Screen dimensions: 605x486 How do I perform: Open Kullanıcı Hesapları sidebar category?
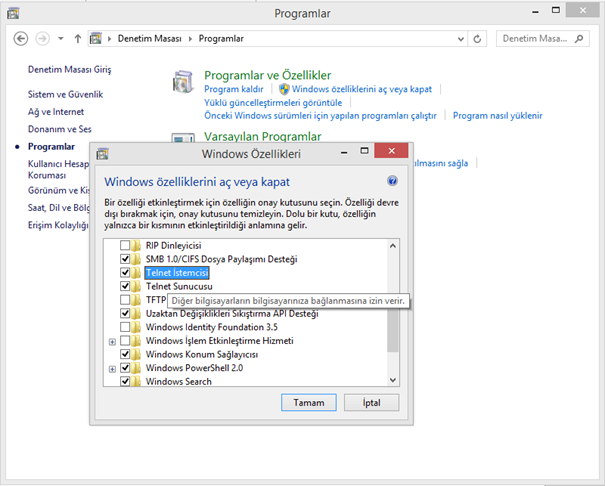pos(58,169)
